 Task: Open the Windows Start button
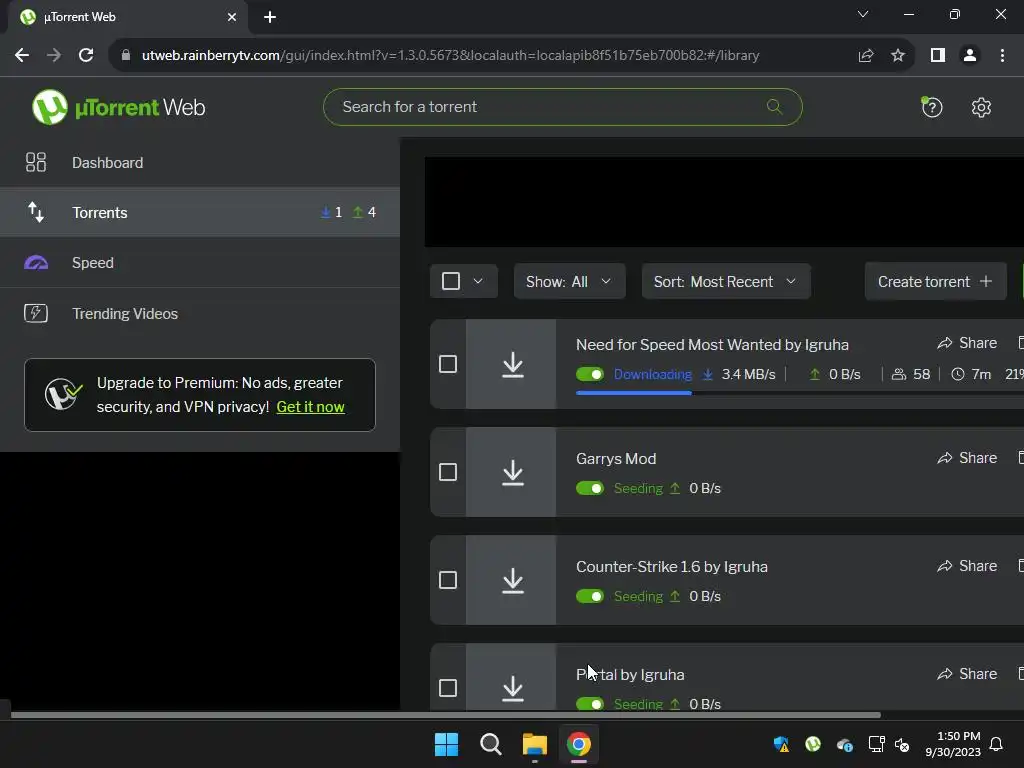(447, 744)
